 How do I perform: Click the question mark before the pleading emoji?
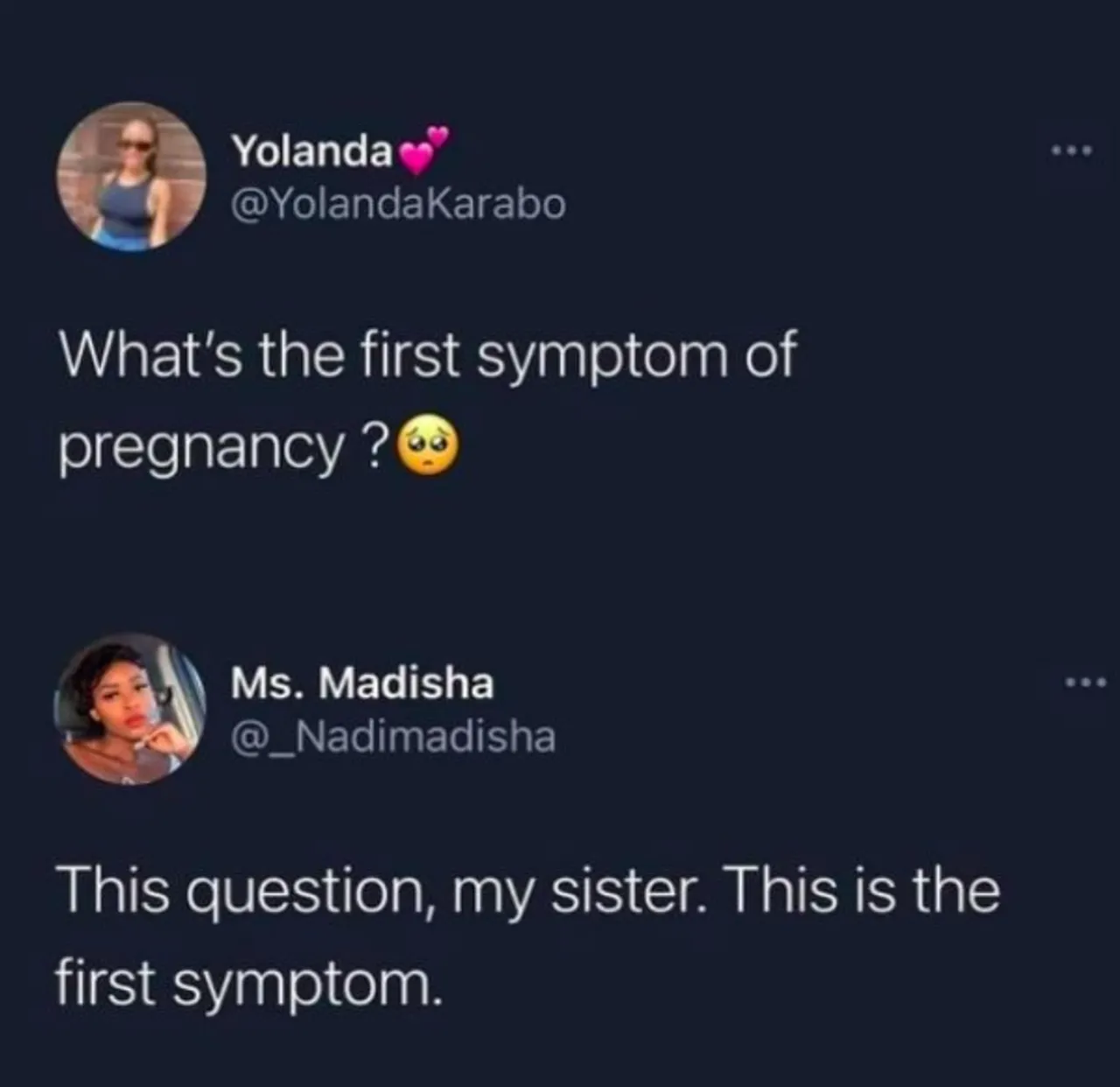click(374, 447)
